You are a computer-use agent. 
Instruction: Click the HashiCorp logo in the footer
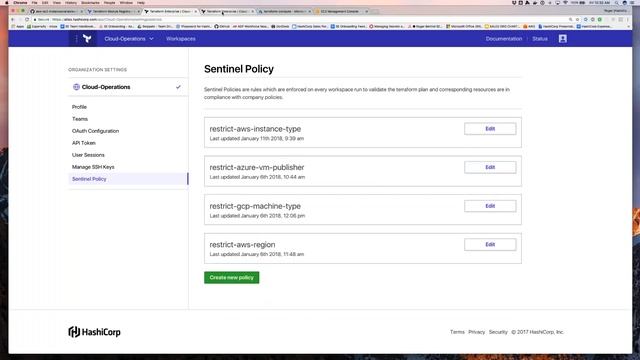coord(94,332)
